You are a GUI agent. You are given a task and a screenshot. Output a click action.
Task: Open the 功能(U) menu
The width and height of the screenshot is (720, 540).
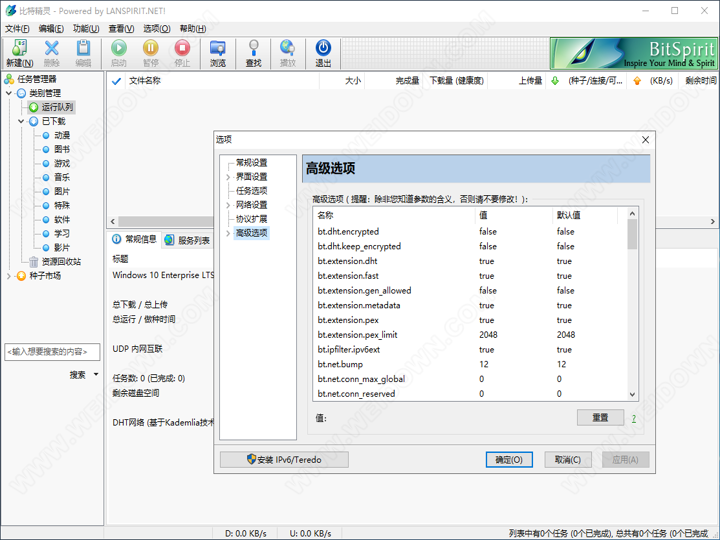coord(86,28)
